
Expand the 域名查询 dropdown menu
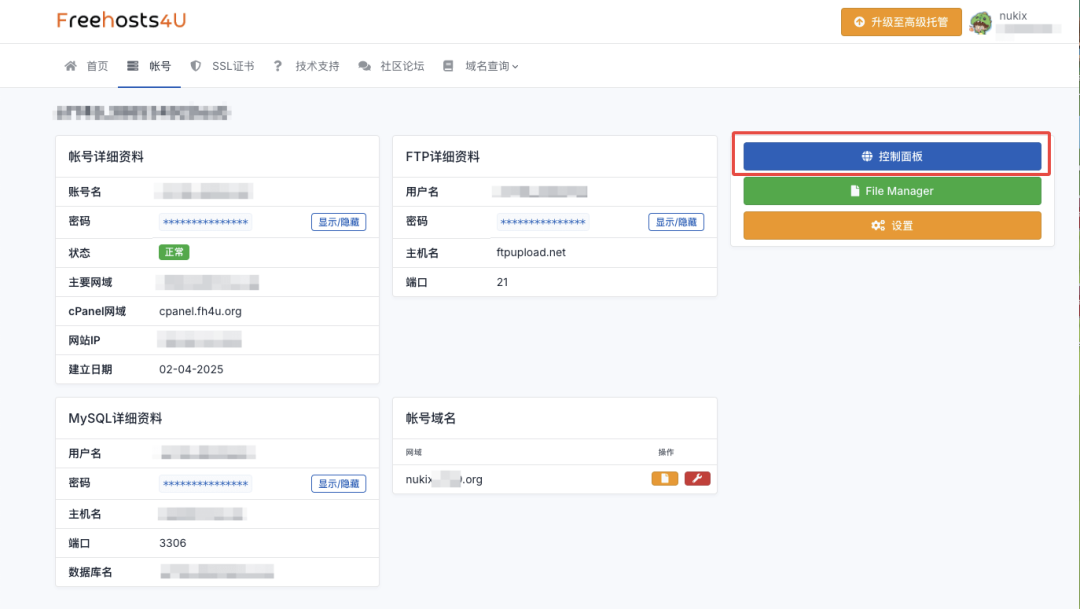[481, 66]
